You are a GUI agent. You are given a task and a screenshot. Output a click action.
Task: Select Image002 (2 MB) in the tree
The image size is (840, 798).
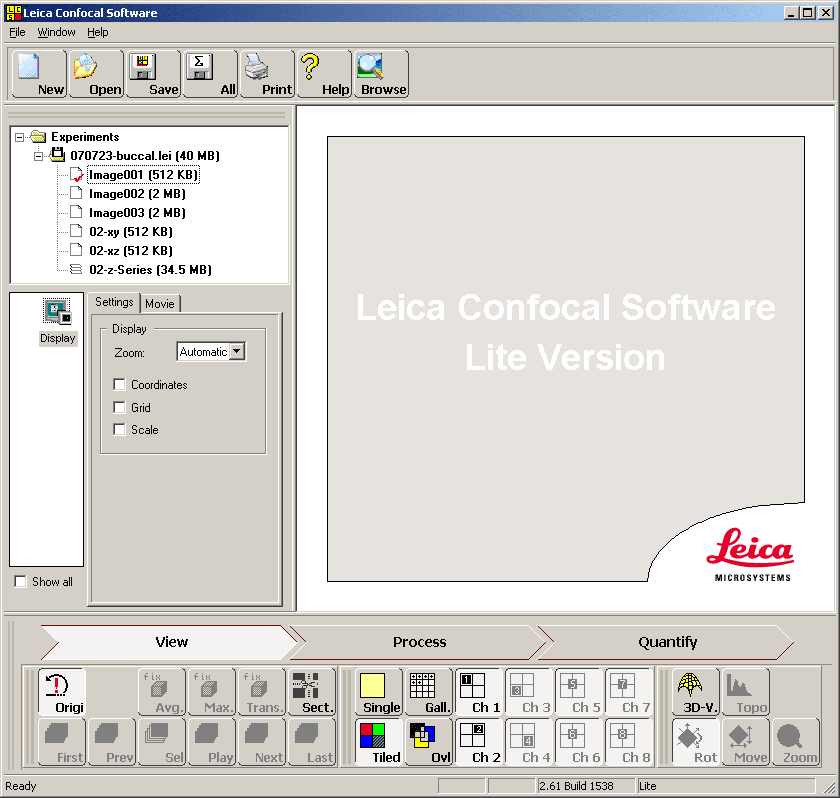pos(137,194)
